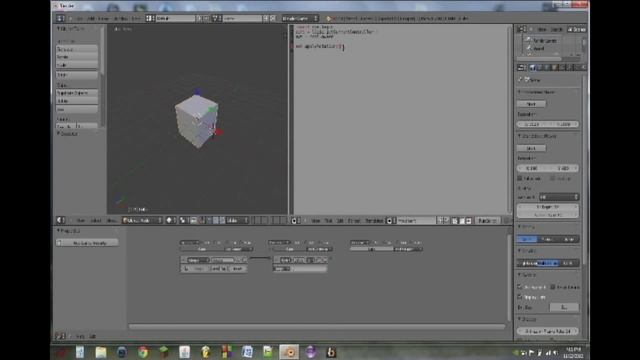
Task: Open the outliner editor type icon
Action: pyautogui.click(x=522, y=29)
